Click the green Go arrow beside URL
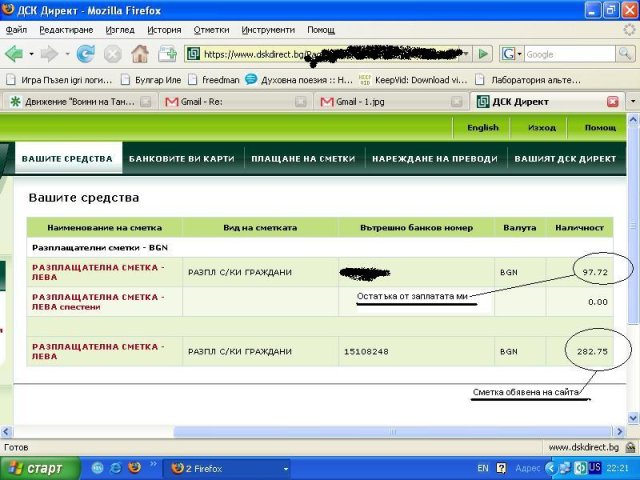 click(483, 54)
